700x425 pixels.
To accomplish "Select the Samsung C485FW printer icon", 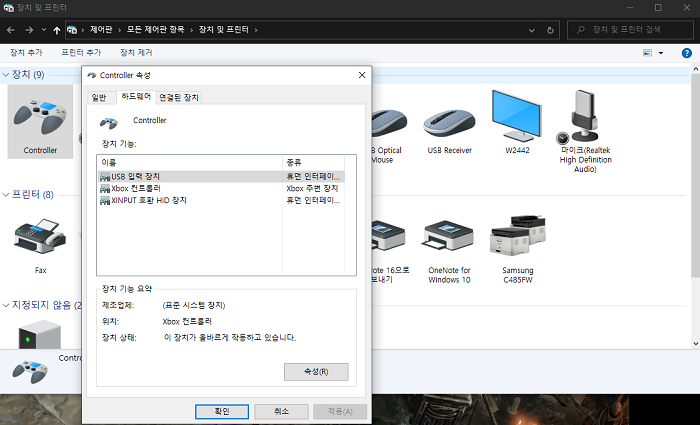I will (x=518, y=235).
